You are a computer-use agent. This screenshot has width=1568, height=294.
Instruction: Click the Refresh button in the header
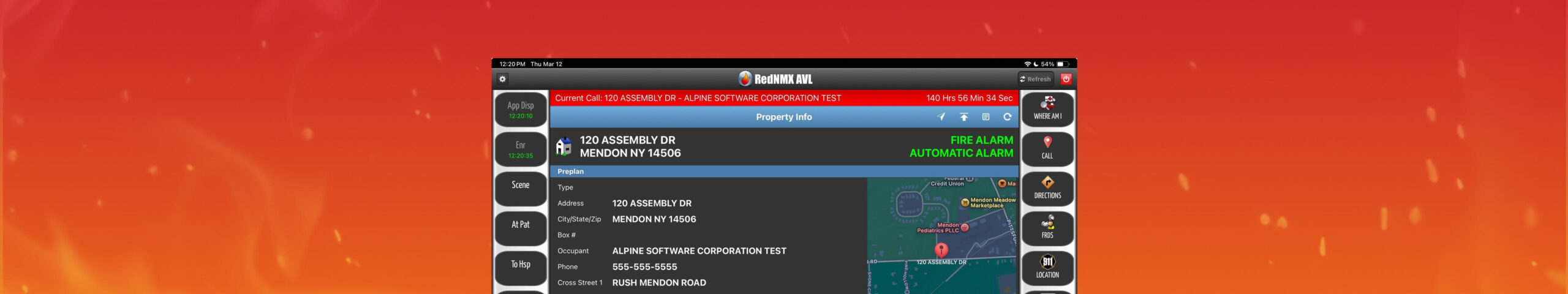[x=1035, y=79]
